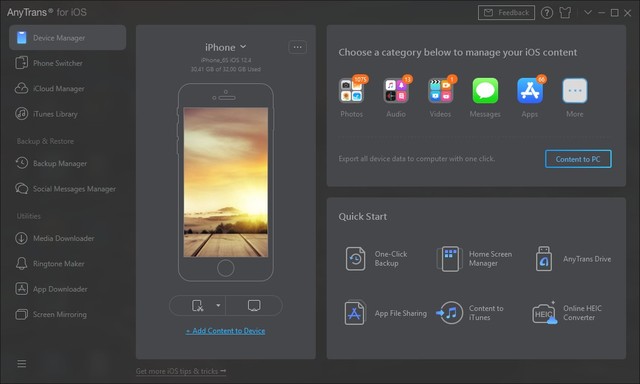
Task: Open the Apps category icon
Action: (x=530, y=91)
